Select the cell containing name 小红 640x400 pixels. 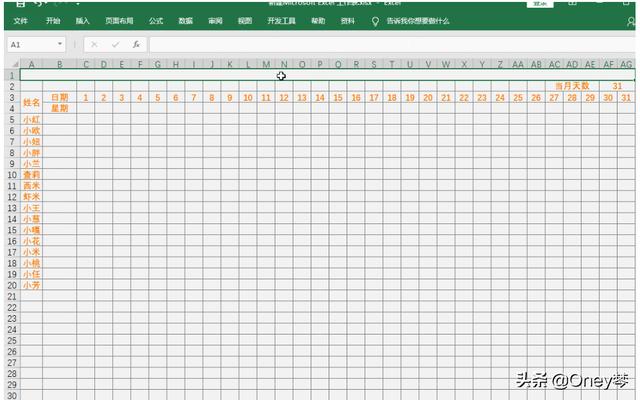[31, 120]
